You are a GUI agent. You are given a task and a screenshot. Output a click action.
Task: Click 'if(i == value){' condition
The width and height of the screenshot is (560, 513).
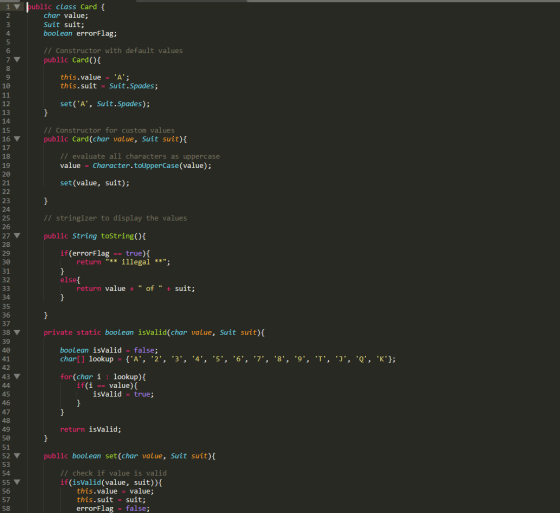click(x=107, y=385)
